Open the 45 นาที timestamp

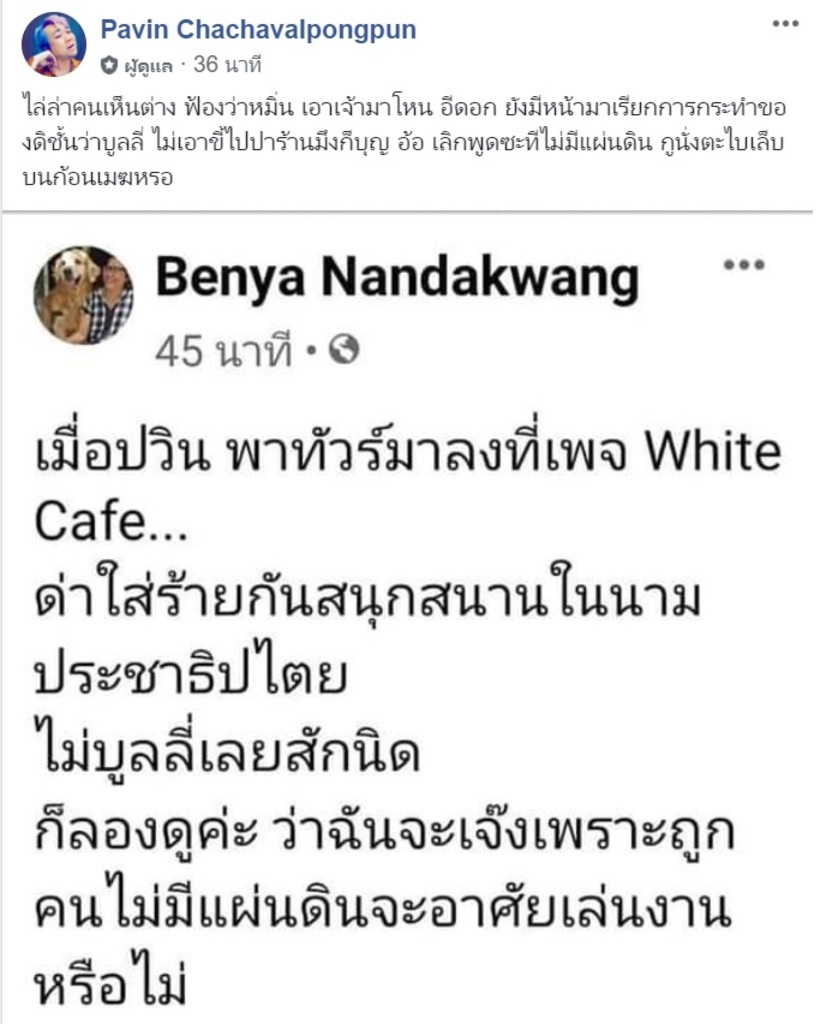point(223,351)
